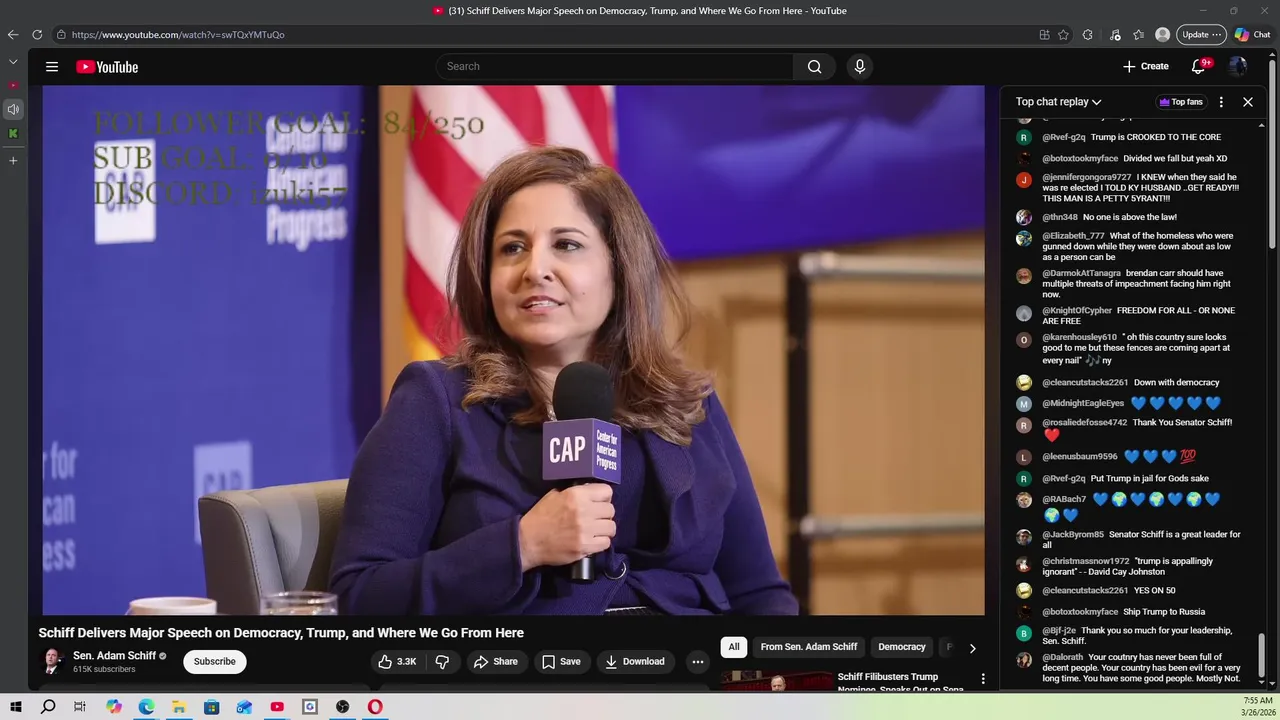
Task: Reload the page with refresh icon
Action: 37,35
